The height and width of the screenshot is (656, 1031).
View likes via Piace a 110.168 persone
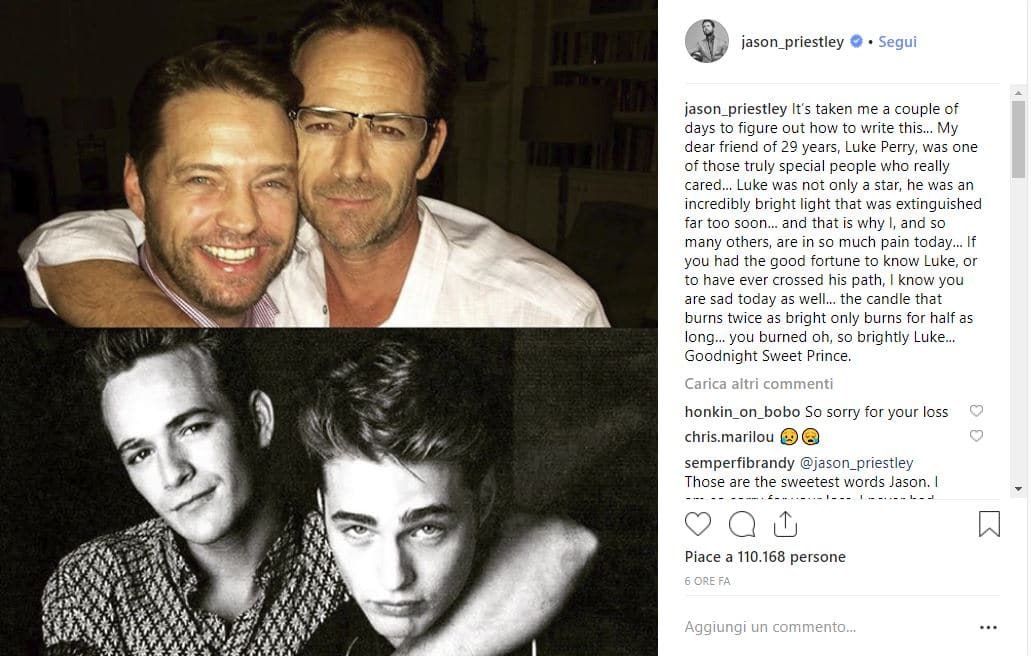pyautogui.click(x=765, y=557)
